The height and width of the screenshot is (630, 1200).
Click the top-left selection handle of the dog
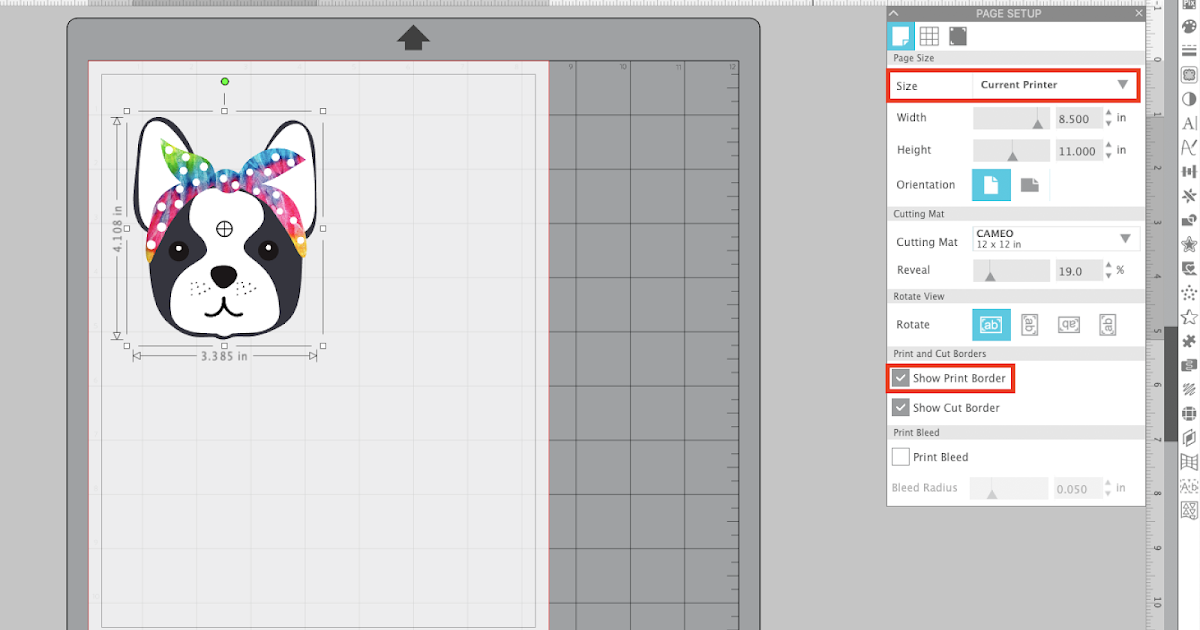127,111
